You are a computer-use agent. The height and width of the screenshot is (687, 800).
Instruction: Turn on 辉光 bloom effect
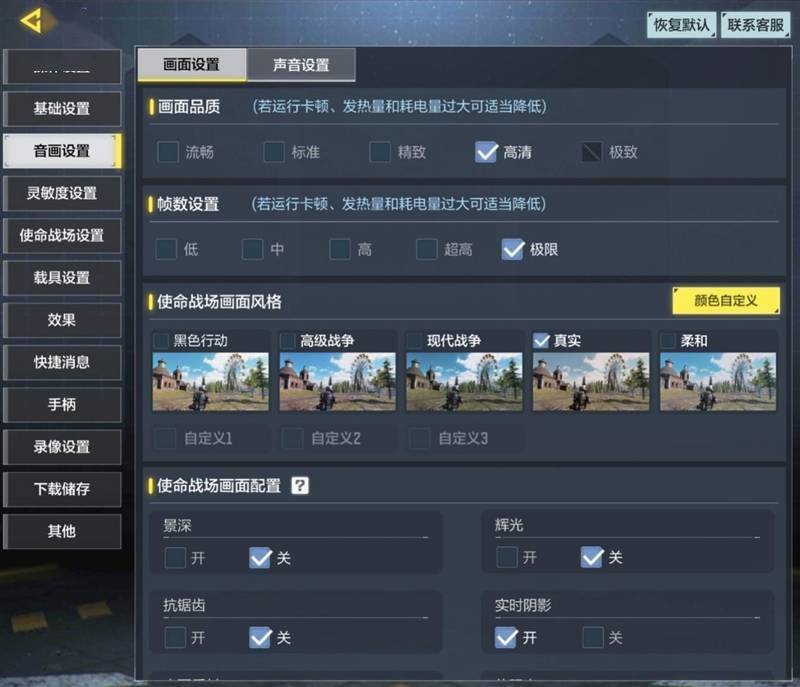[x=507, y=557]
